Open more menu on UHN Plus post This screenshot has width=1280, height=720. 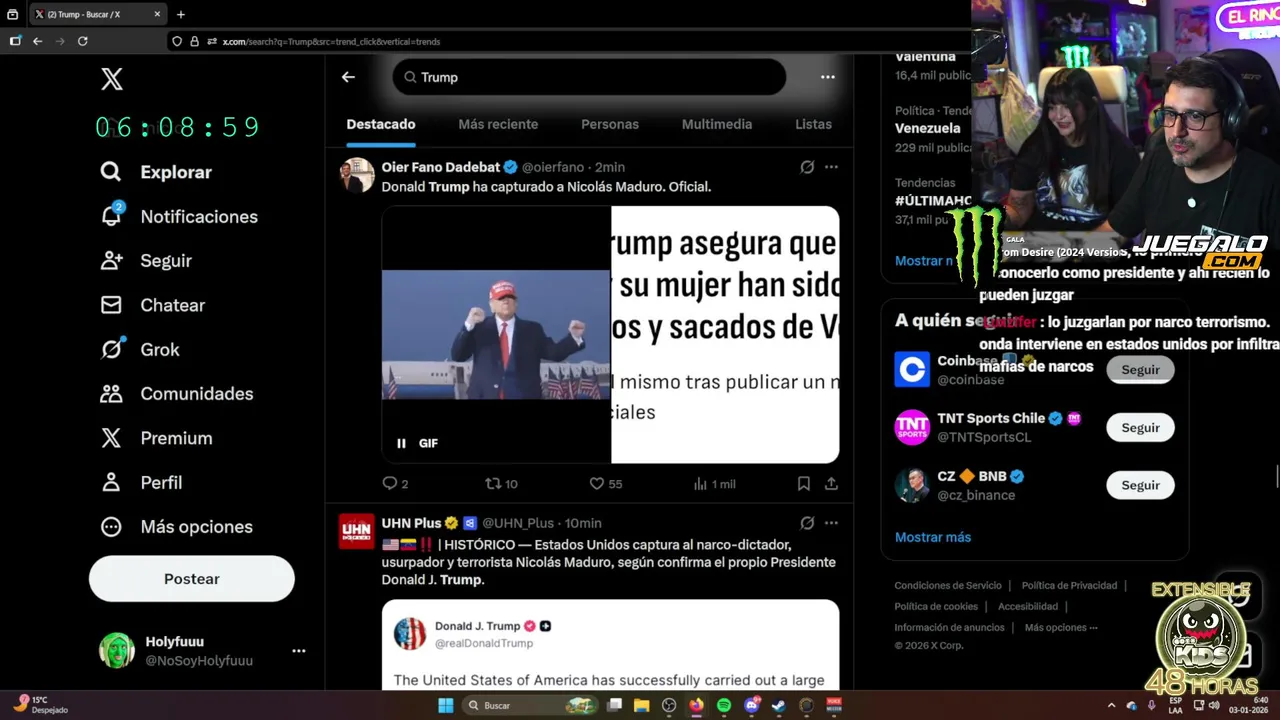coord(831,523)
